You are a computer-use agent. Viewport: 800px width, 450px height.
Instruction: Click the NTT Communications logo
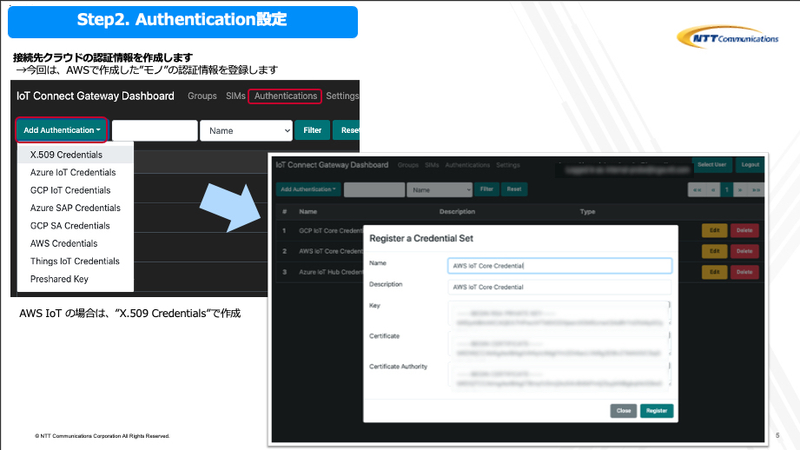coord(728,37)
